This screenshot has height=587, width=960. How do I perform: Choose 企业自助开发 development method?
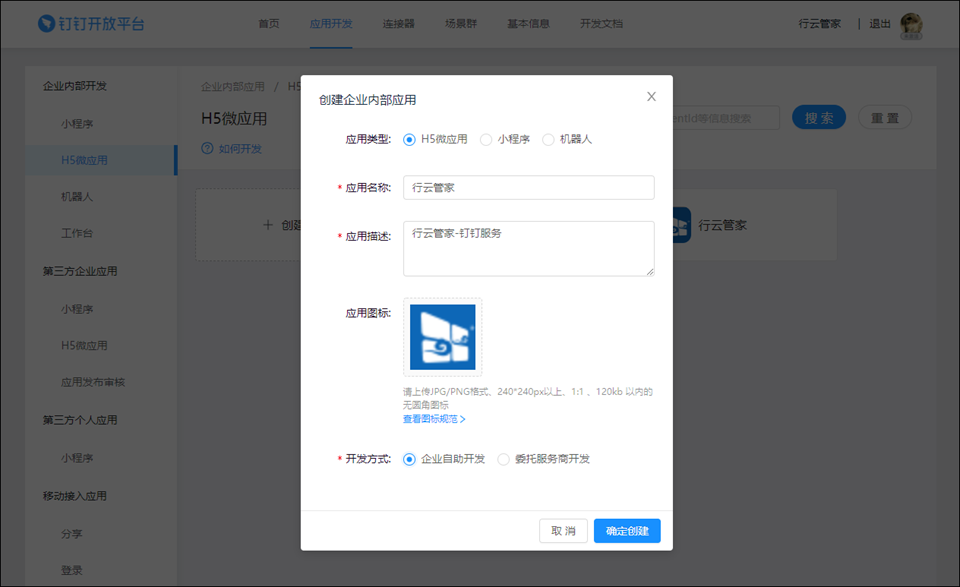coord(409,459)
